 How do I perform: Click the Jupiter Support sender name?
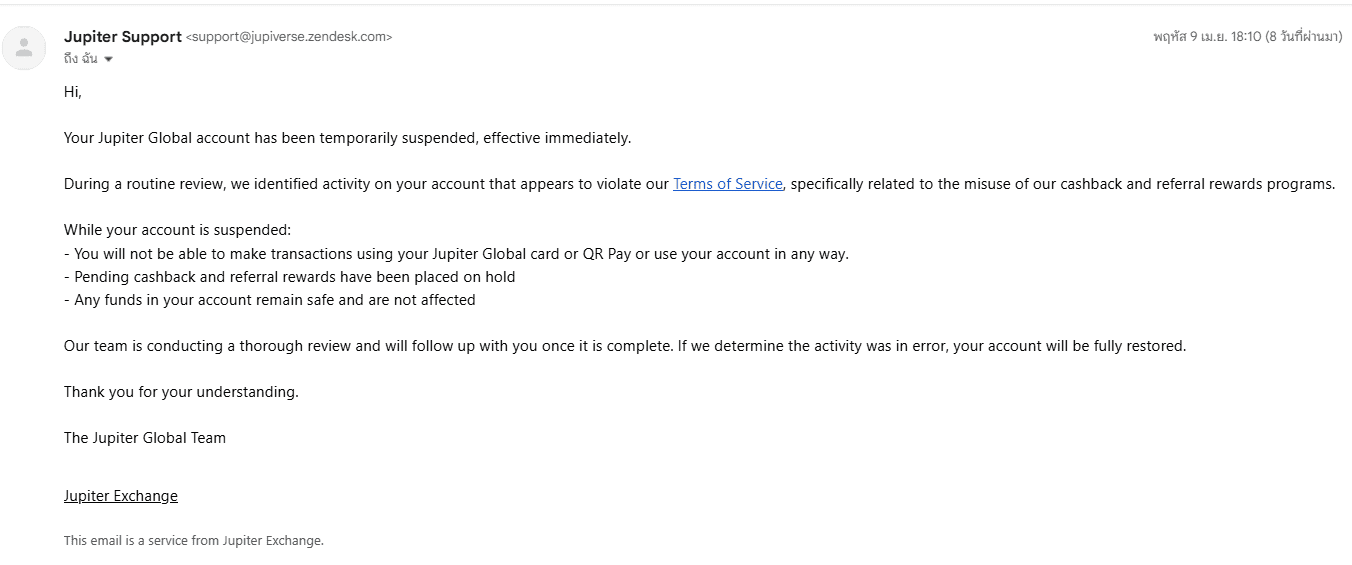point(122,37)
